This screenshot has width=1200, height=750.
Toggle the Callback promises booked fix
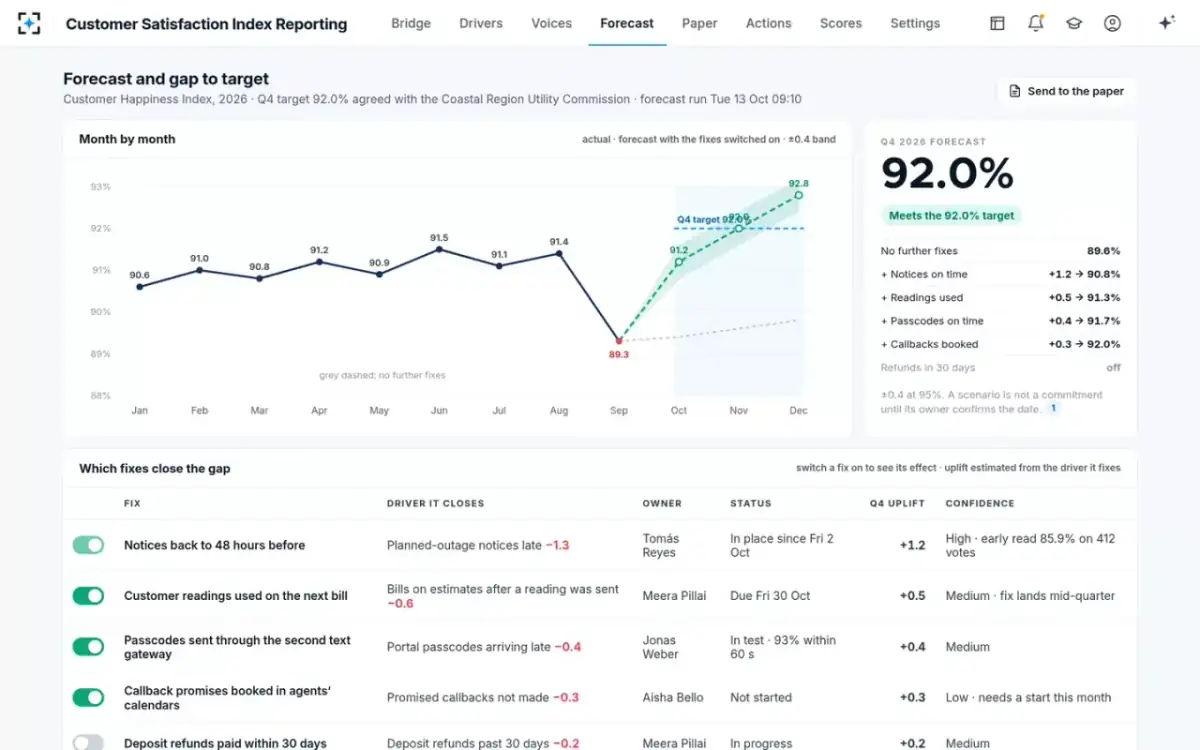tap(88, 698)
